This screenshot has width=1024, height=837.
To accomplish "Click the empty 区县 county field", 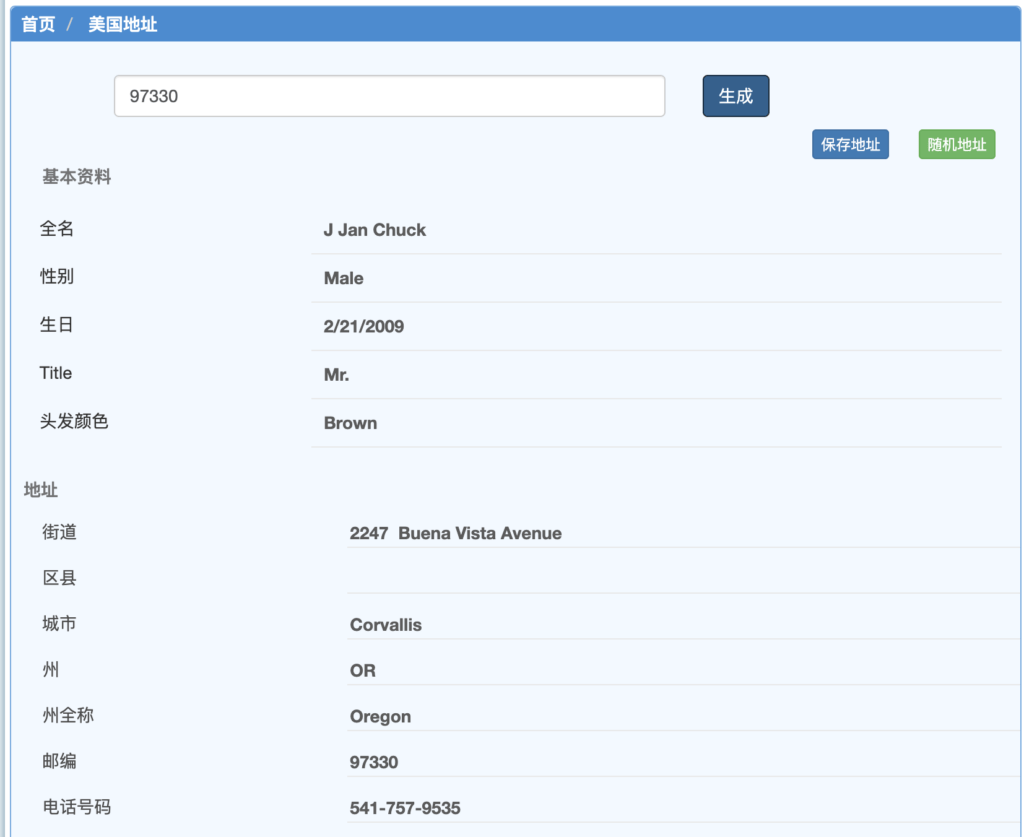I will (x=683, y=578).
